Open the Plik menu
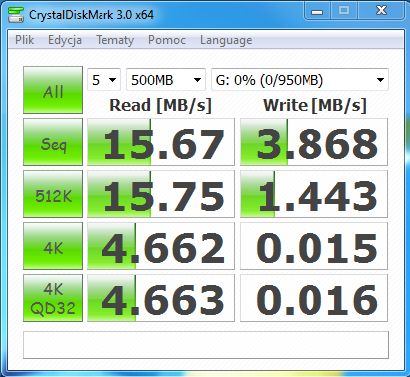Image resolution: width=410 pixels, height=377 pixels. (x=24, y=40)
